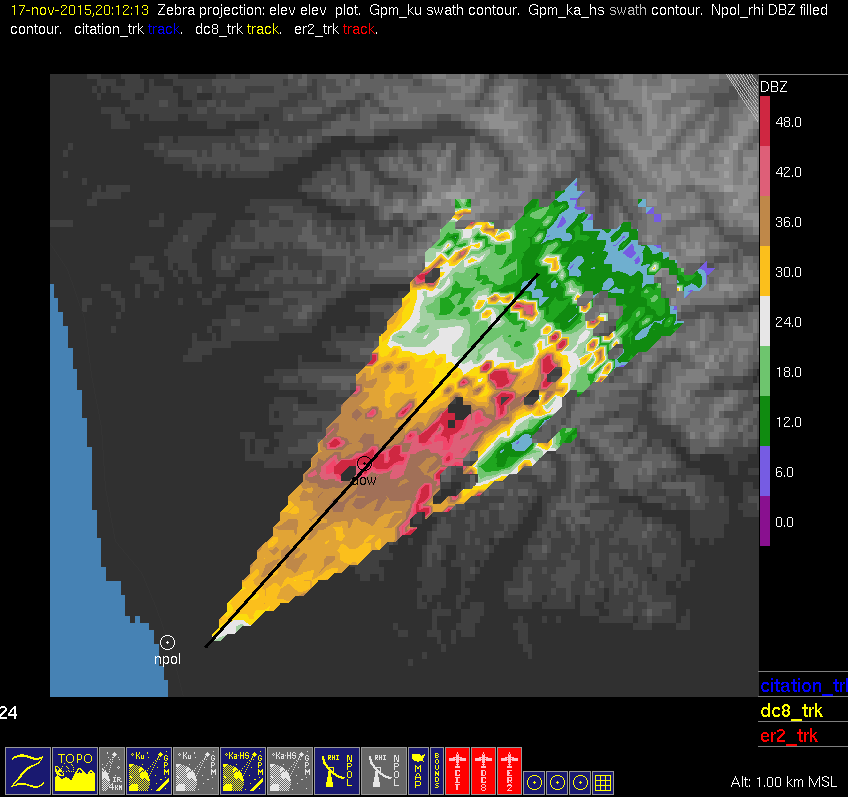Click the dow radar site marker
Screen dimensions: 848x797
coord(364,463)
